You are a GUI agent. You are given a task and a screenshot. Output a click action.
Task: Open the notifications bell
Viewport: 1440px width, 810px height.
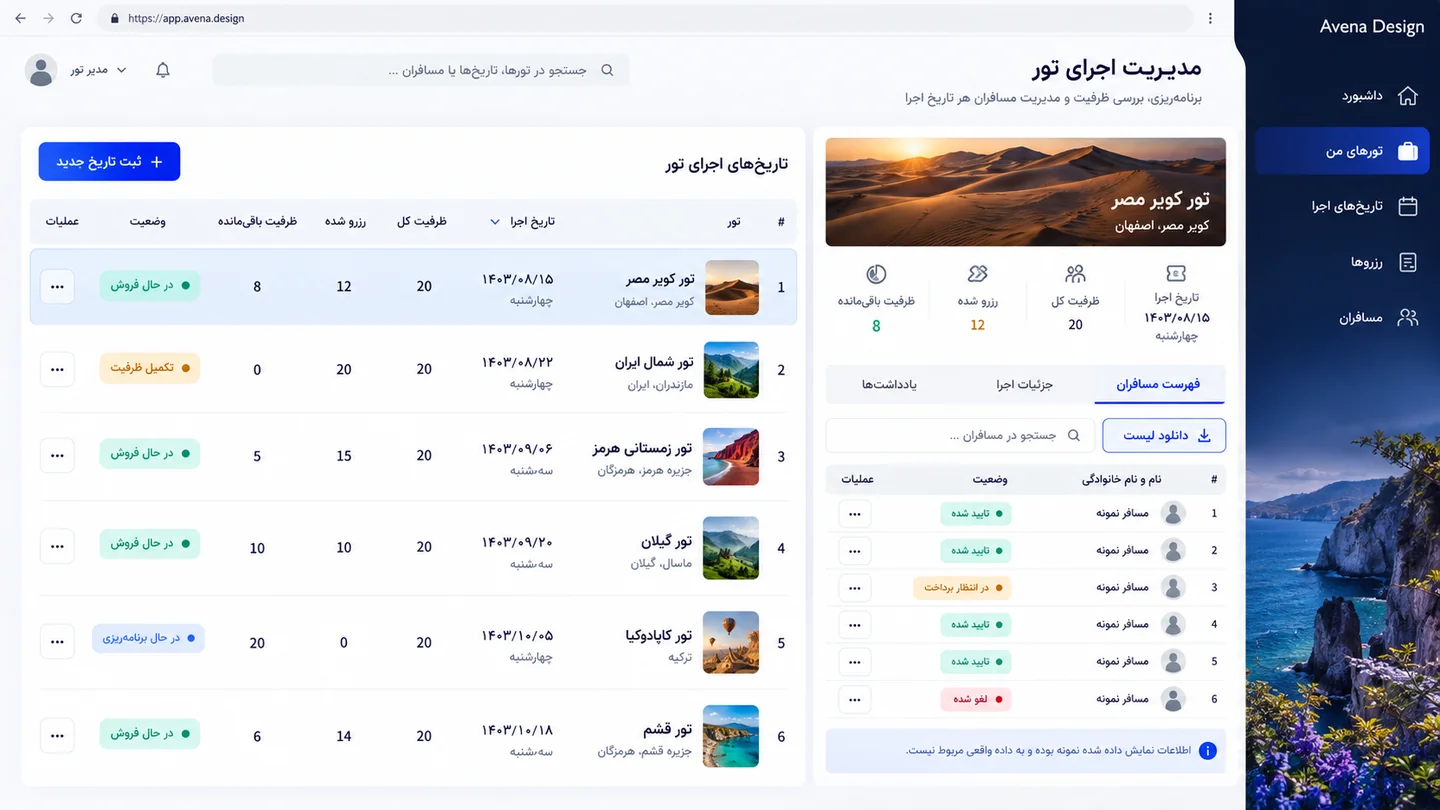[163, 70]
